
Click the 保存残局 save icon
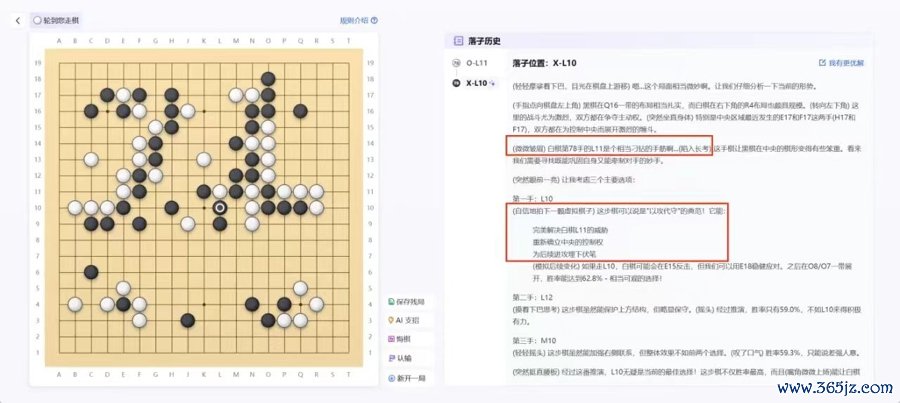pyautogui.click(x=391, y=301)
